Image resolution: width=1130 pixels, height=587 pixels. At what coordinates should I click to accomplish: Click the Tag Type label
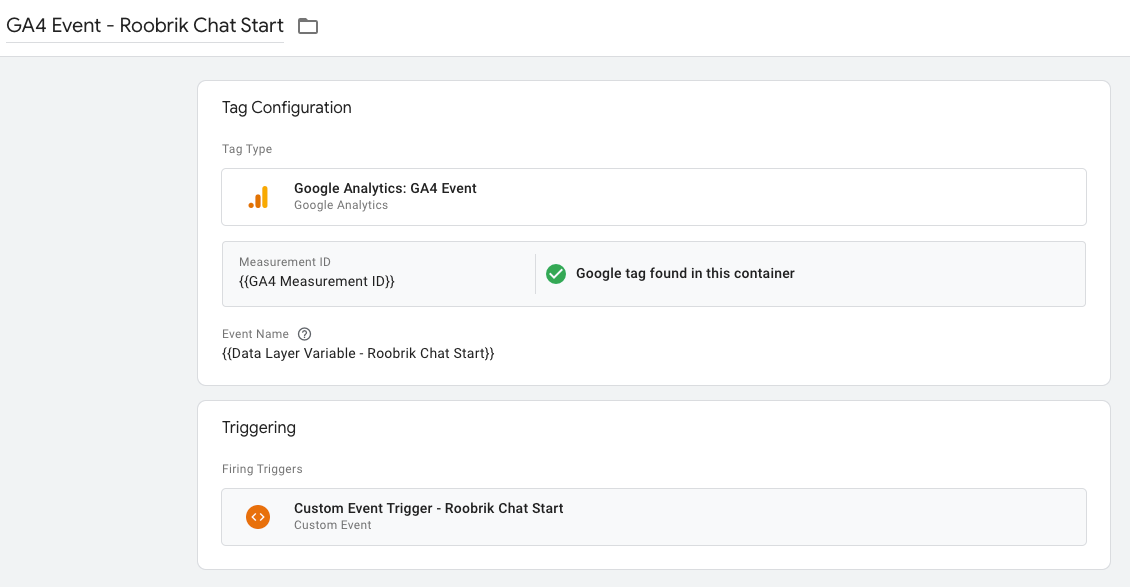coord(247,149)
